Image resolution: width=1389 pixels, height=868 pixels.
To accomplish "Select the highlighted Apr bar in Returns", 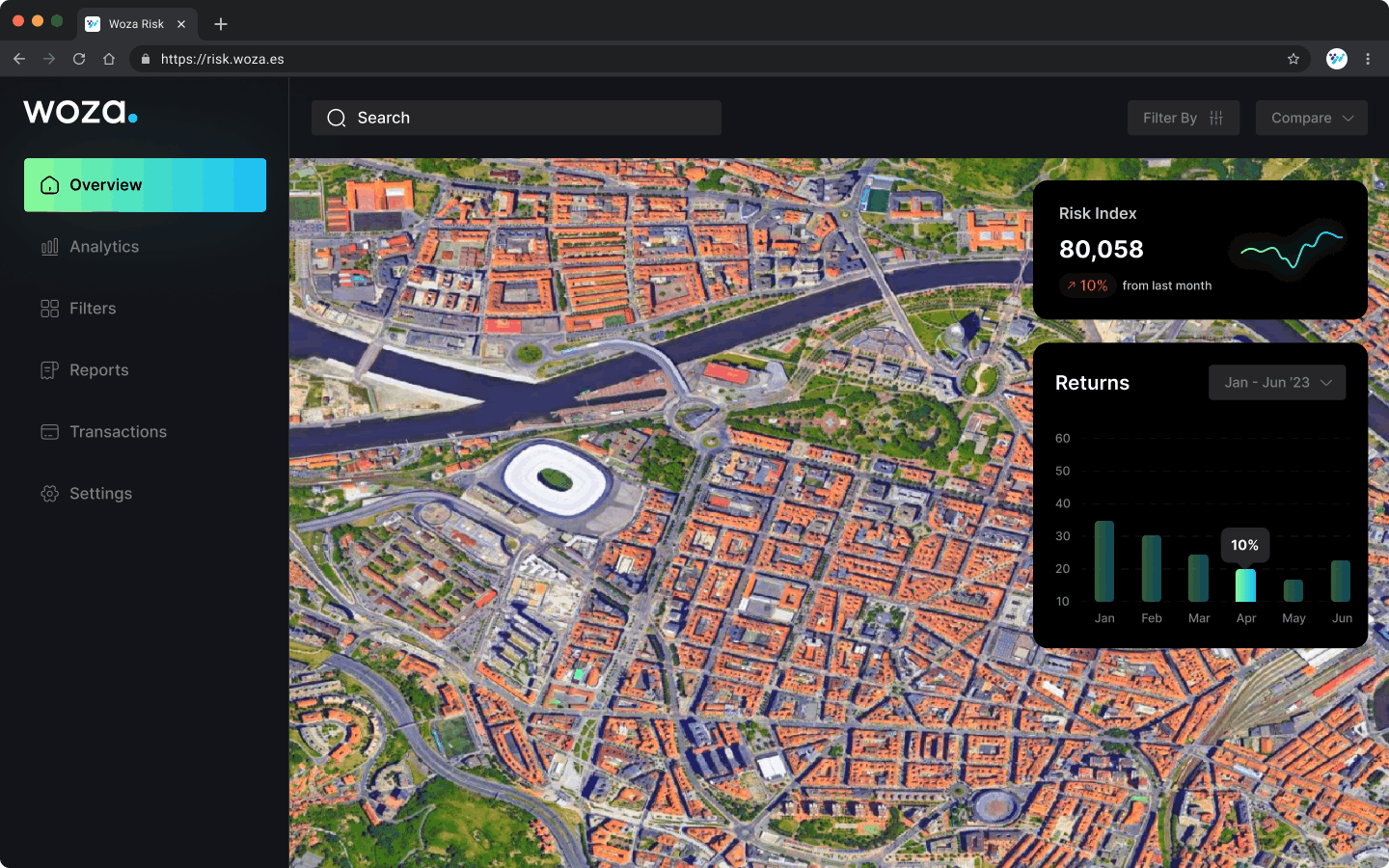I will click(x=1245, y=585).
